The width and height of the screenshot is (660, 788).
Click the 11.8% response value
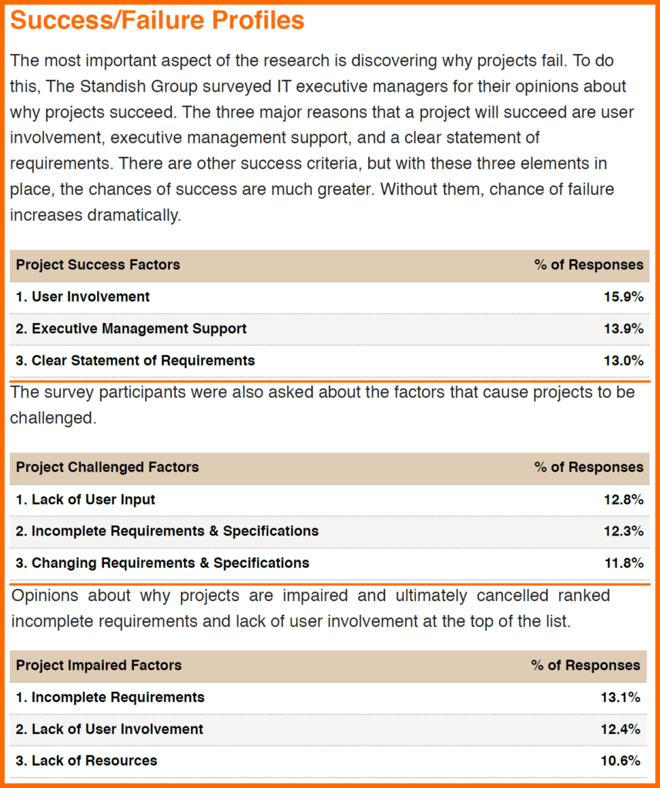click(623, 563)
